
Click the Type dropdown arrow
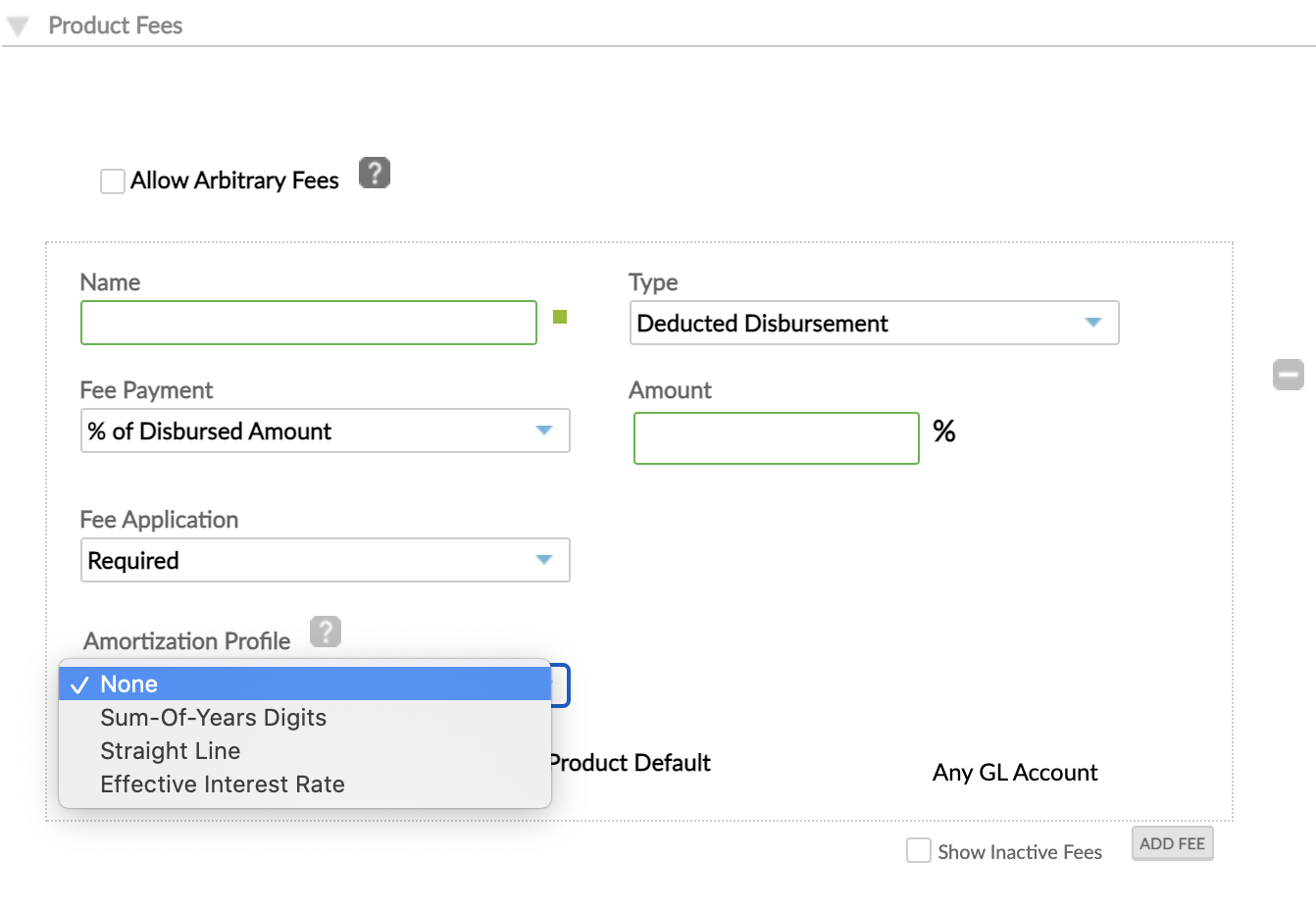tap(1093, 323)
